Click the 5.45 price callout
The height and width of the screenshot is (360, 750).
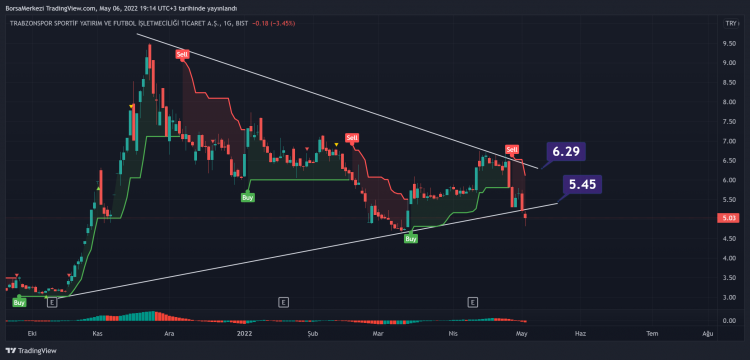coord(583,184)
